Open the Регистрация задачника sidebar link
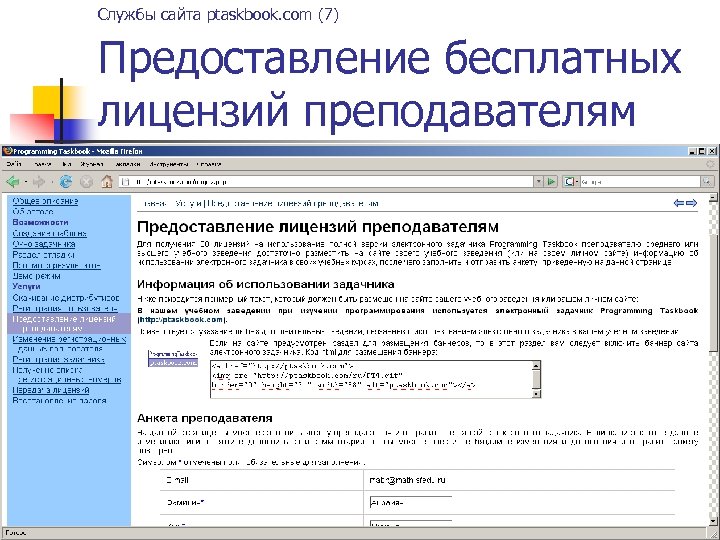This screenshot has height=540, width=720. coord(58,360)
